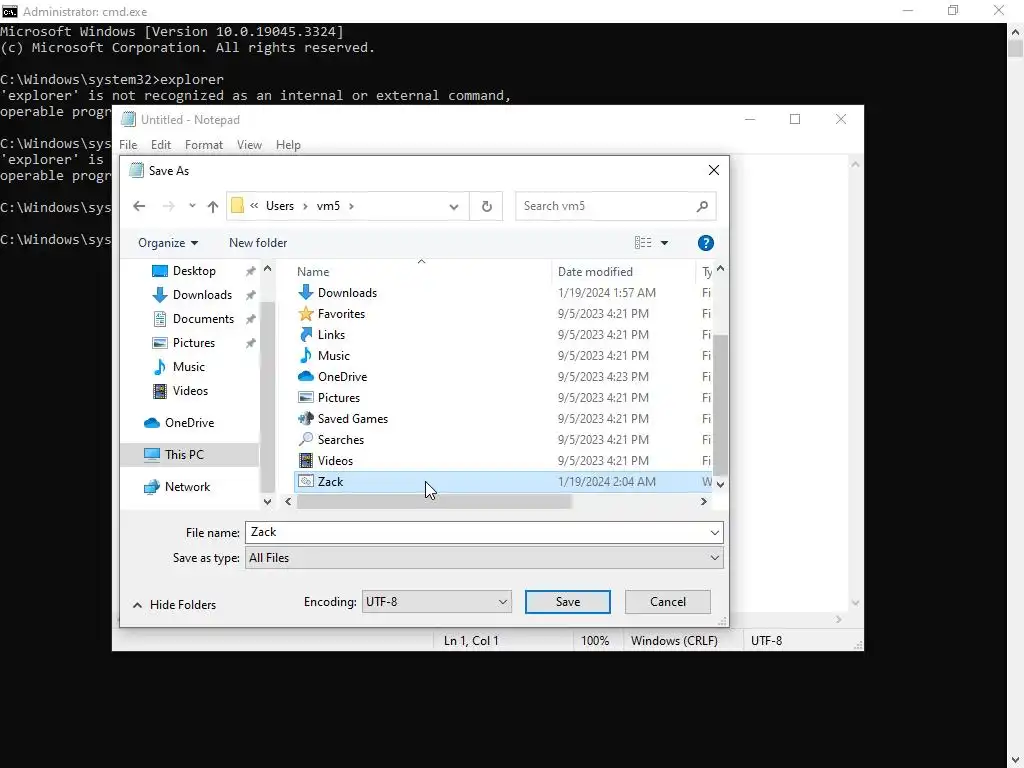The width and height of the screenshot is (1024, 768).
Task: Click the cmd.exe title bar icon
Action: [x=10, y=11]
